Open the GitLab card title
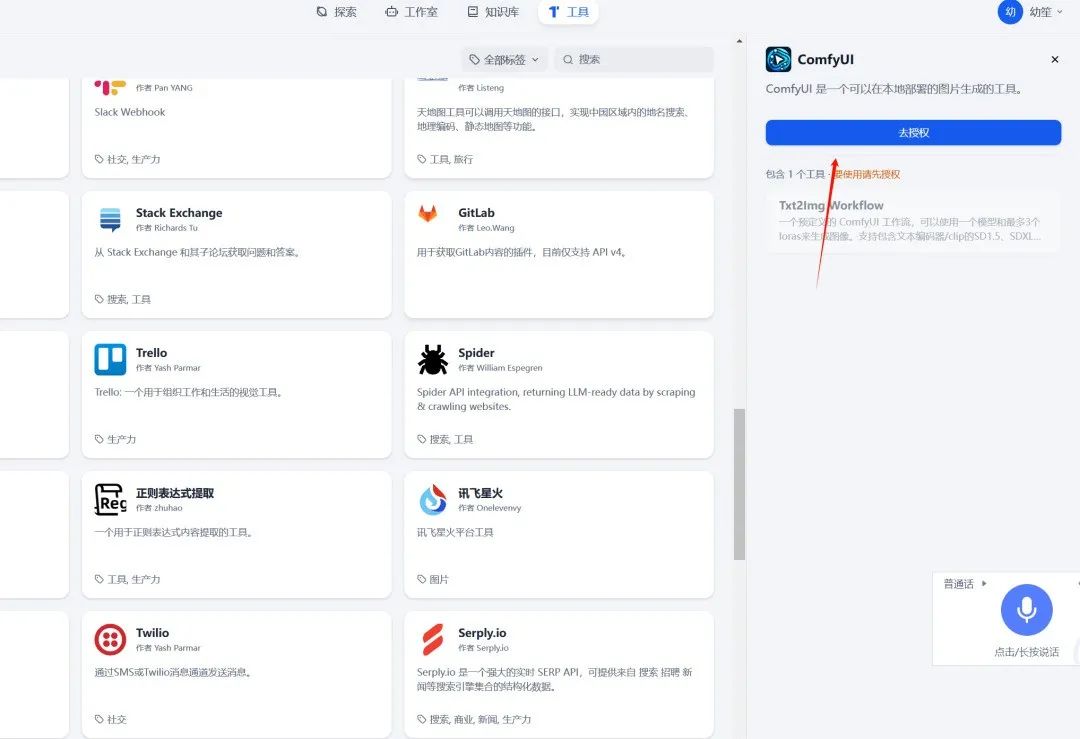The width and height of the screenshot is (1080, 739). [476, 213]
